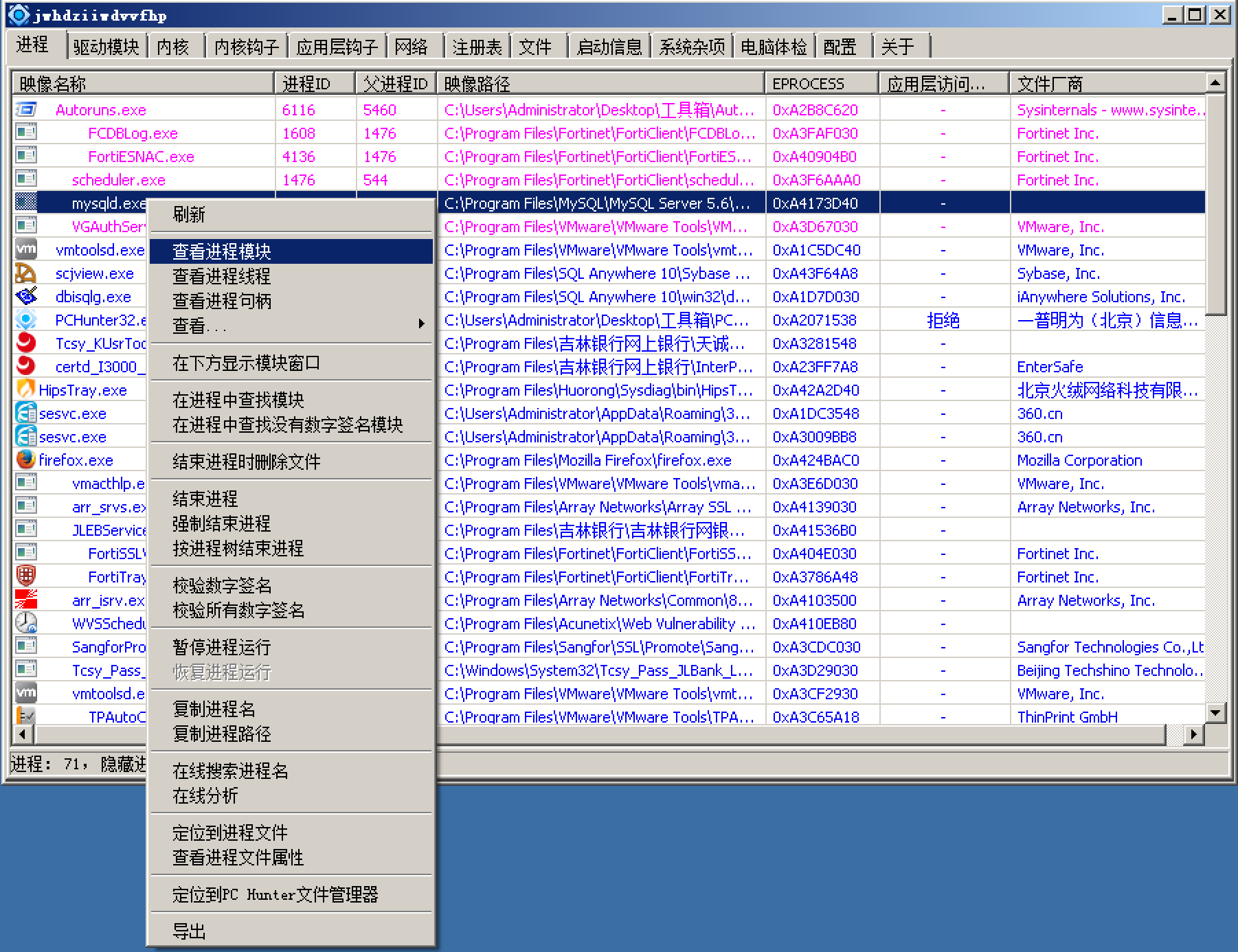
Task: Click the arr_isrv red icon
Action: (26, 600)
